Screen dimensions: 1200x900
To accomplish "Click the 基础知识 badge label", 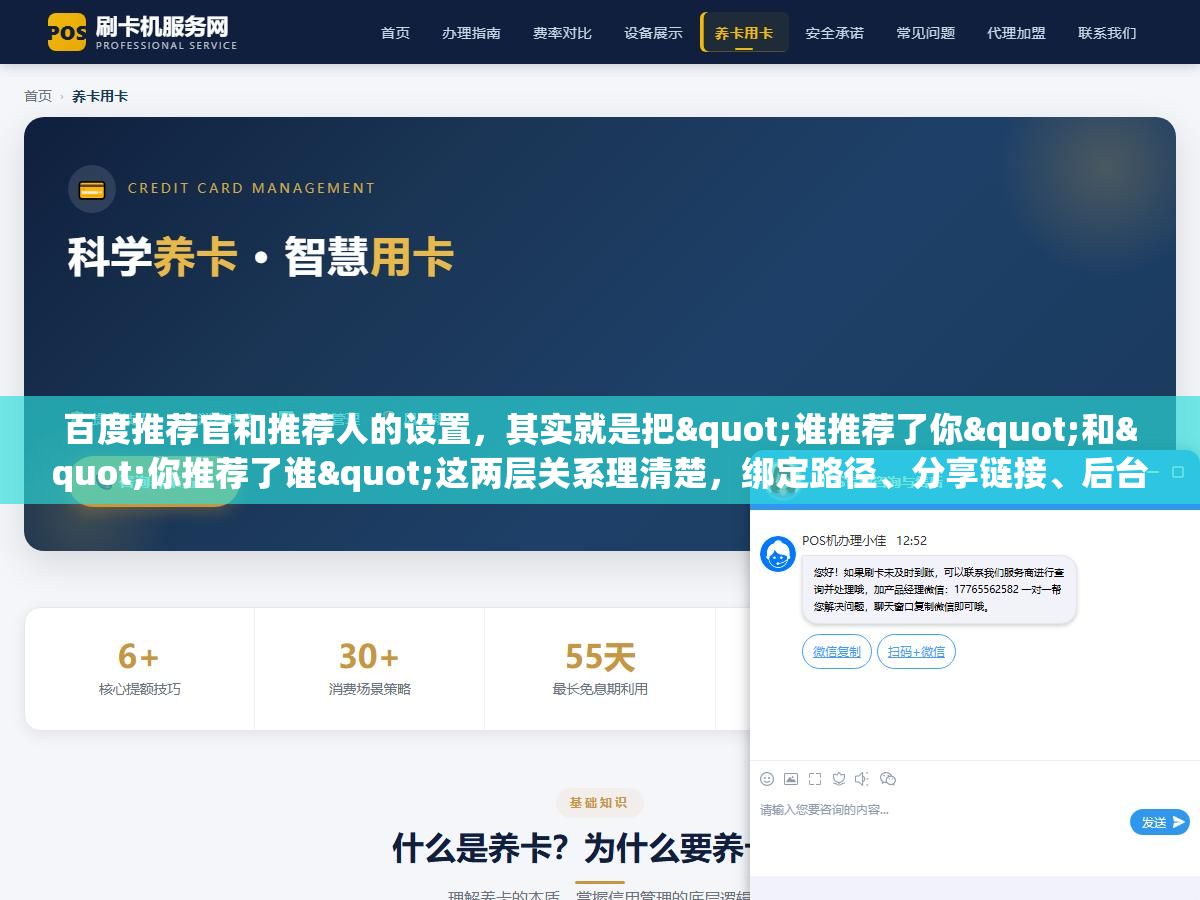I will [x=599, y=802].
